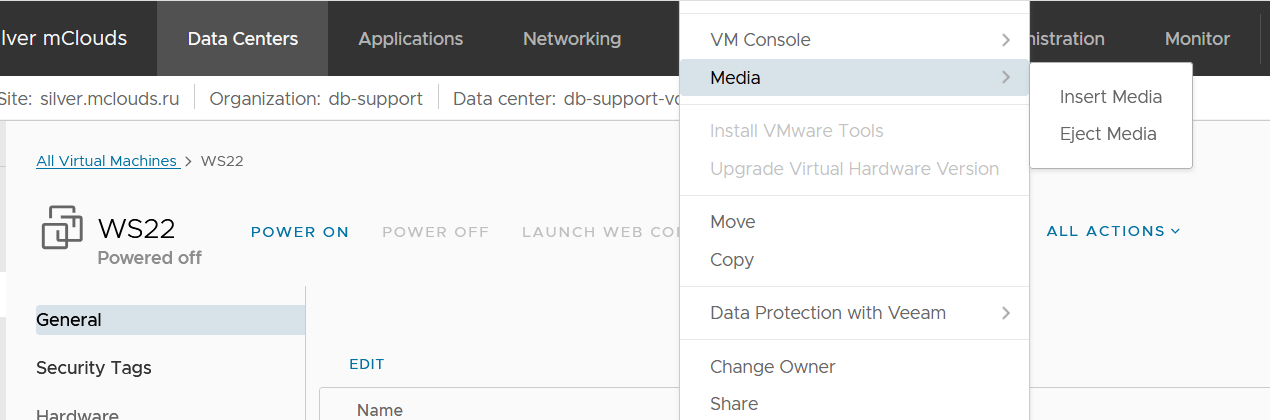Follow the All Virtual Machines breadcrumb link
Image resolution: width=1270 pixels, height=420 pixels.
[107, 161]
